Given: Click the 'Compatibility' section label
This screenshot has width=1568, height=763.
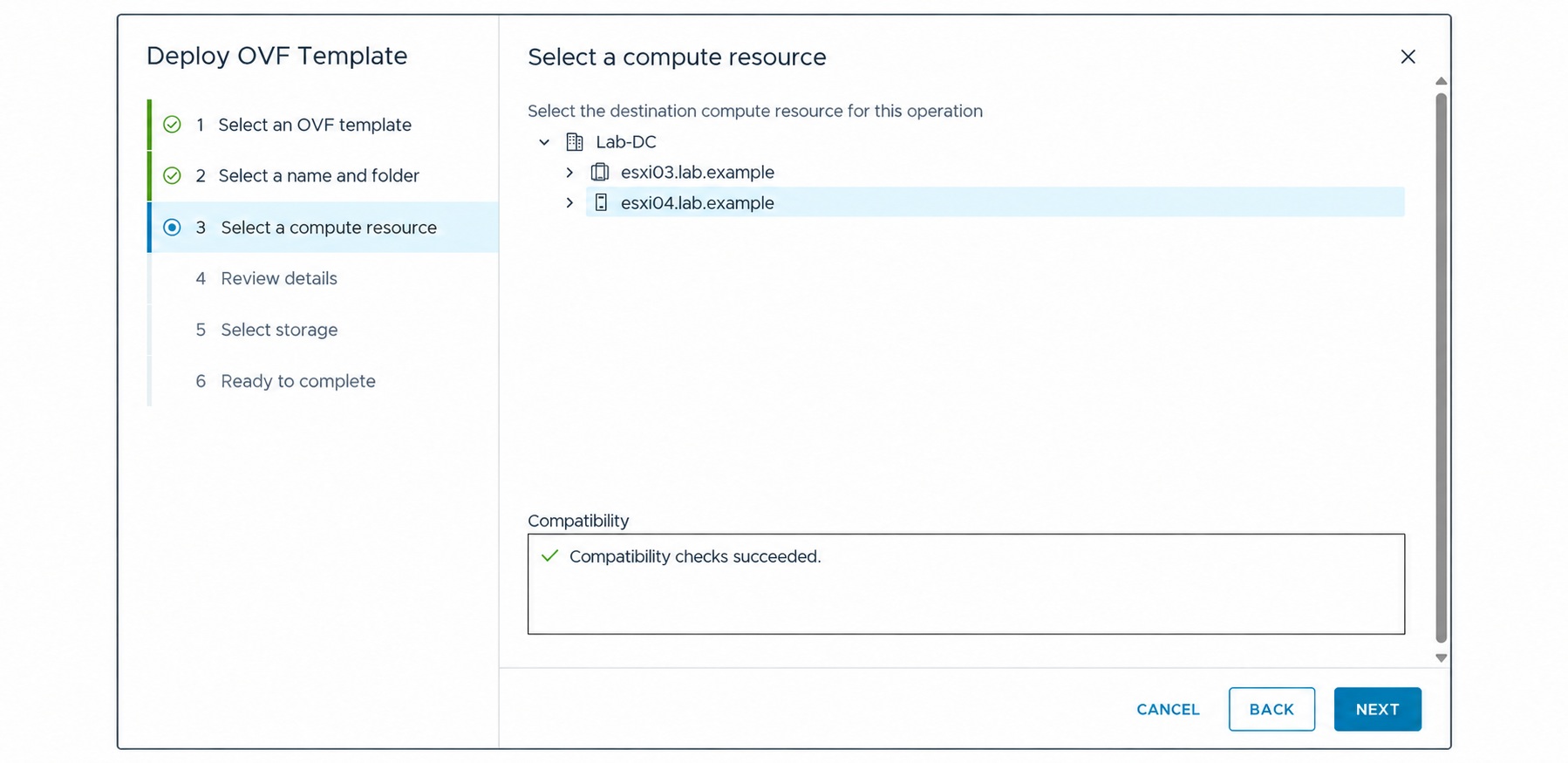Looking at the screenshot, I should (x=578, y=521).
